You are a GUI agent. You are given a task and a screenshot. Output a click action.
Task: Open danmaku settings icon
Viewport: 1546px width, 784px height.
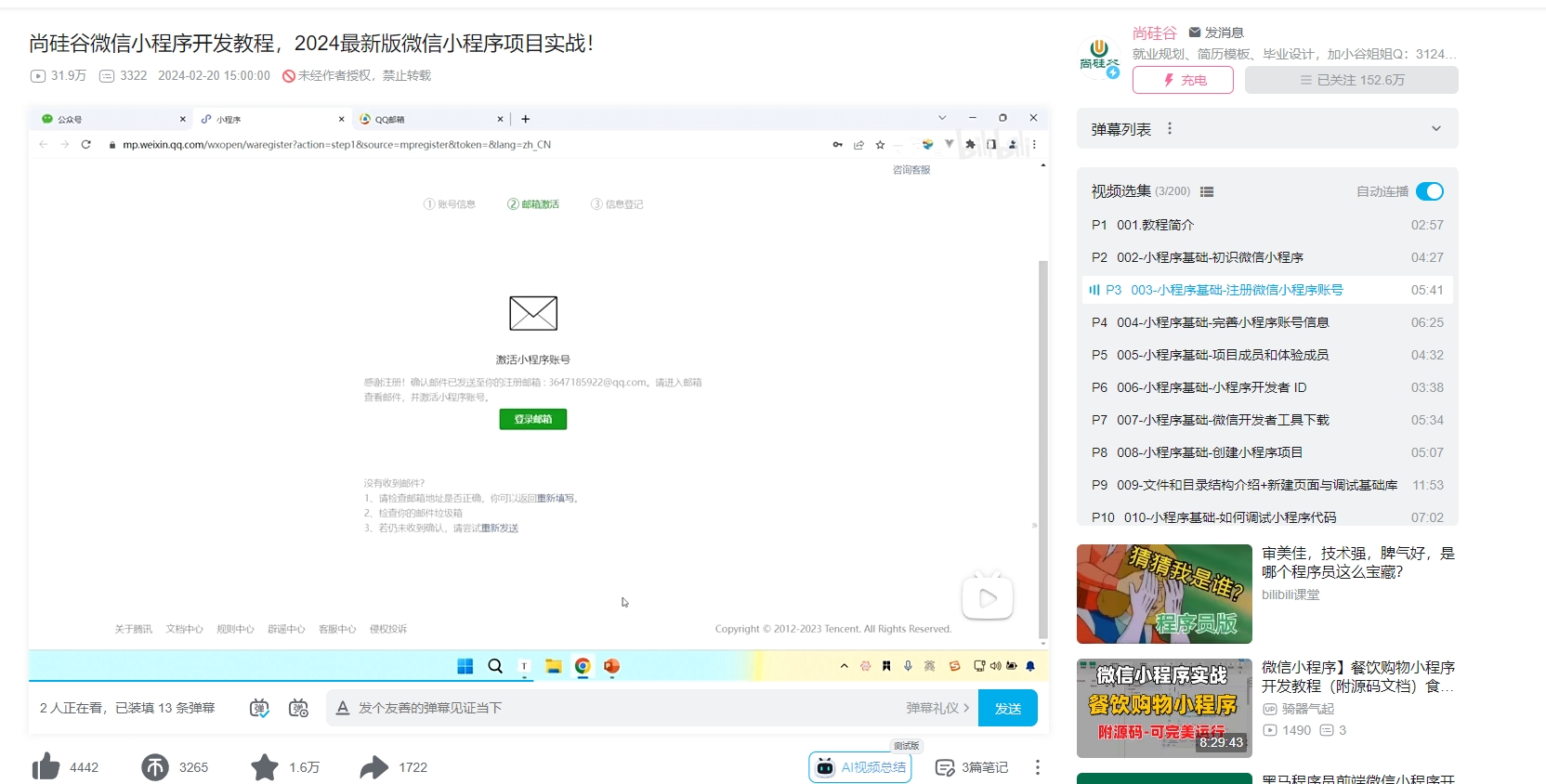(298, 708)
